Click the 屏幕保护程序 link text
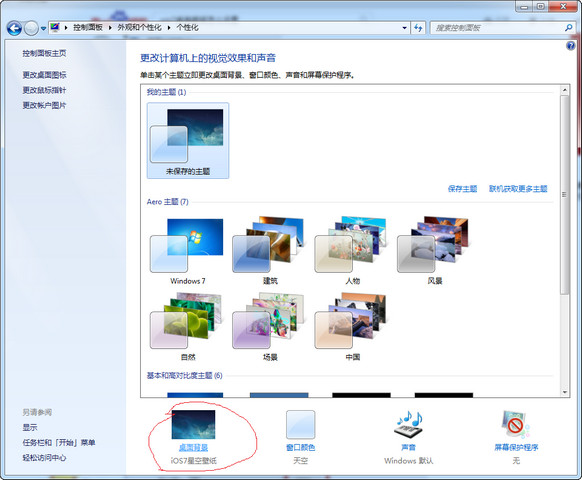This screenshot has width=582, height=480. 516,448
